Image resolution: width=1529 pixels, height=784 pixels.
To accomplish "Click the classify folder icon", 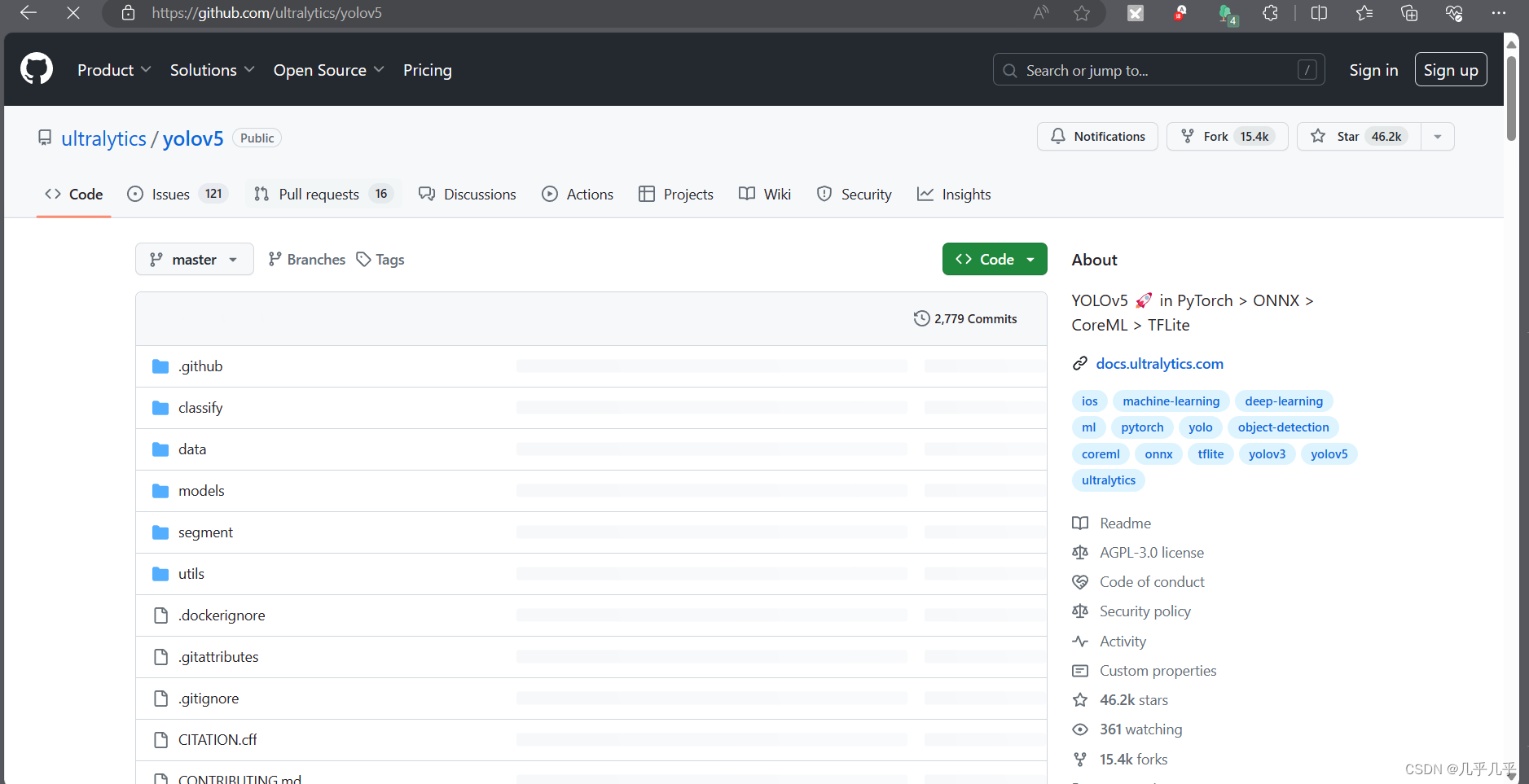I will (160, 408).
